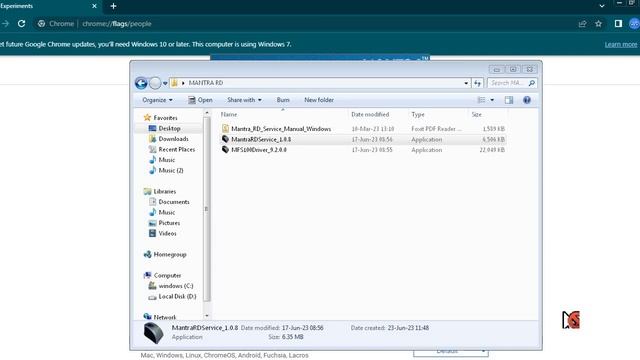Viewport: 640px width, 360px height.
Task: Close the Experiments tab
Action: 94,6
